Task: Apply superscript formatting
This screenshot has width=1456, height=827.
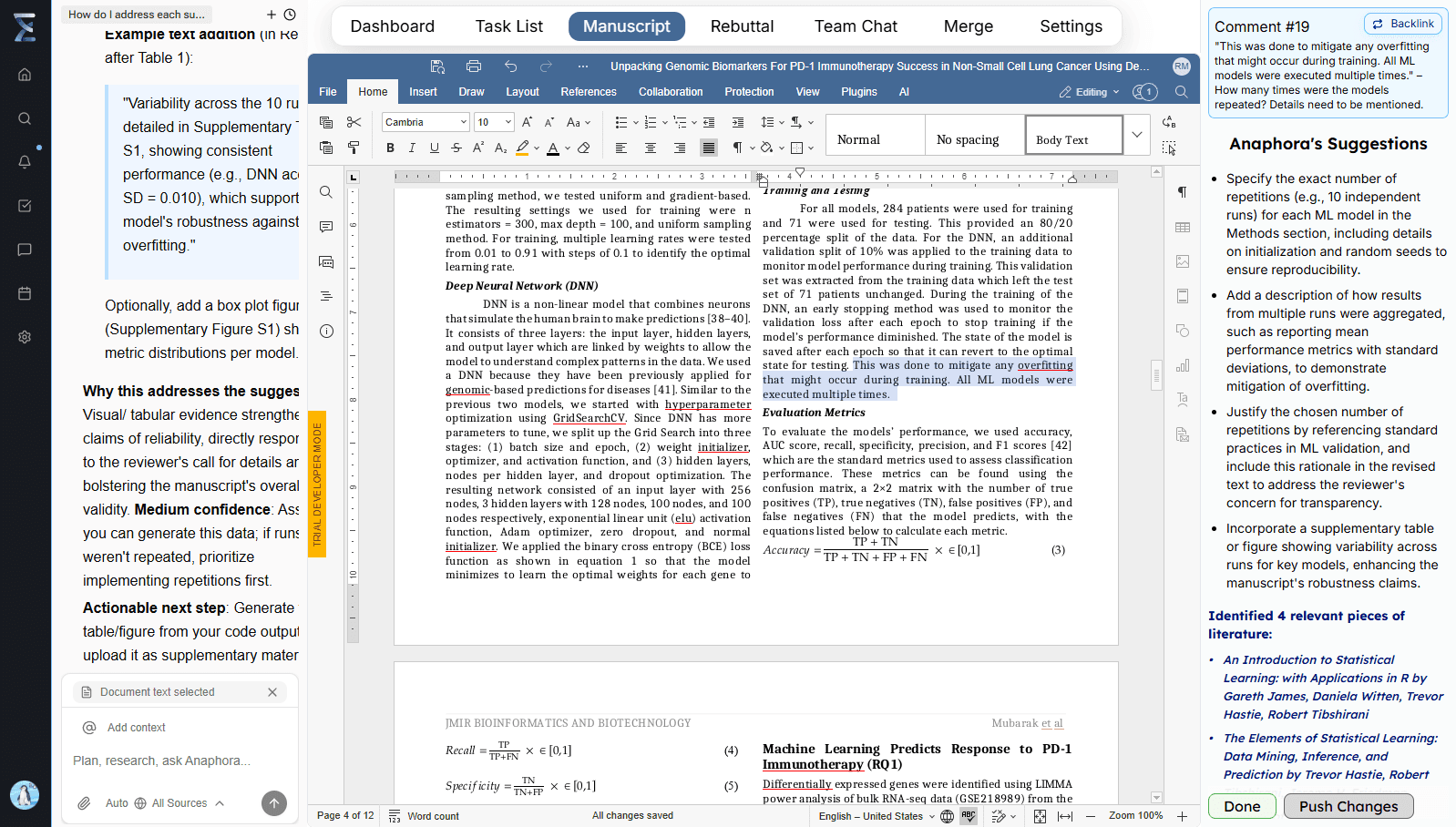Action: click(478, 148)
